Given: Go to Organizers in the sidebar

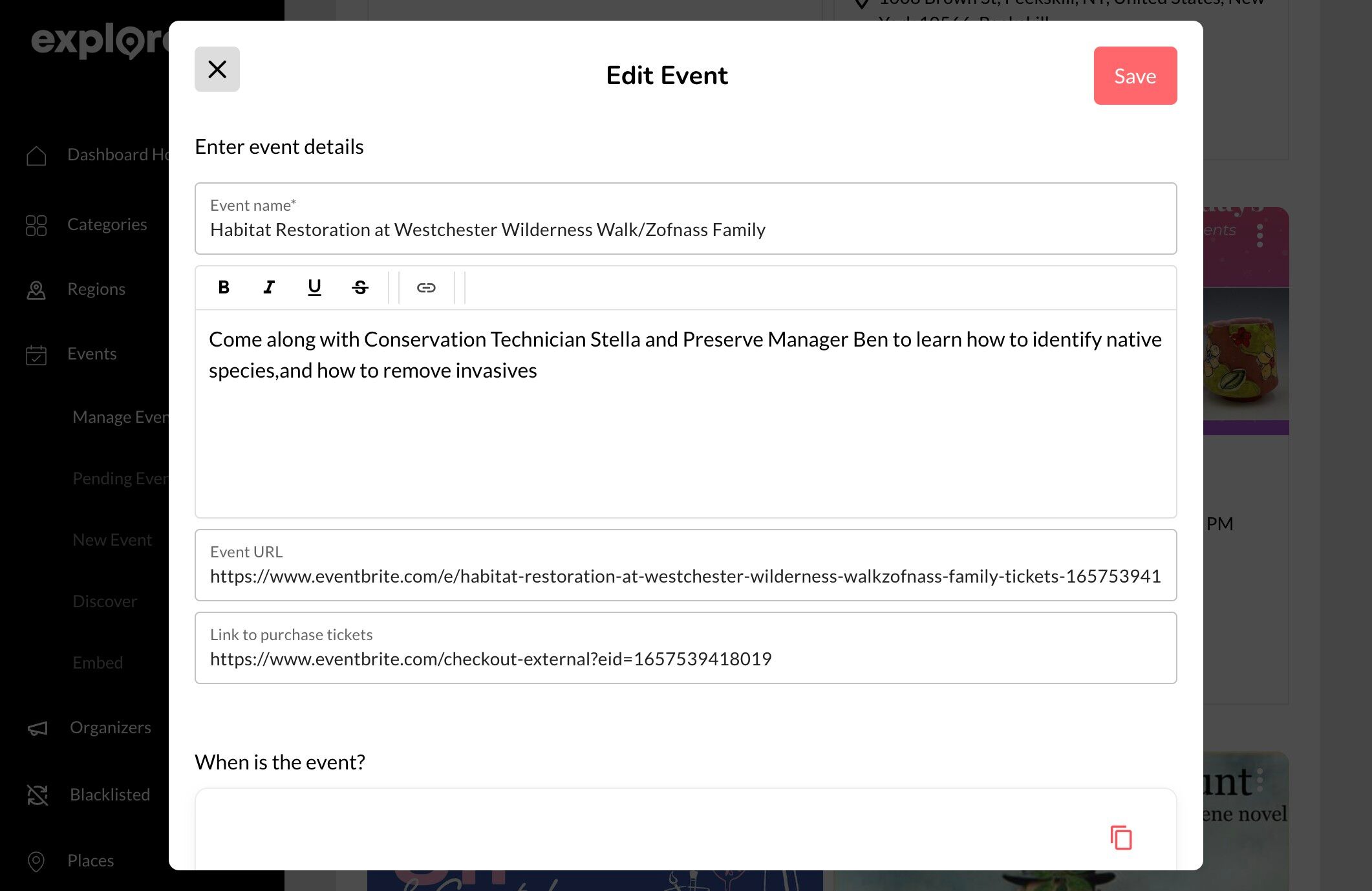Looking at the screenshot, I should pos(110,727).
